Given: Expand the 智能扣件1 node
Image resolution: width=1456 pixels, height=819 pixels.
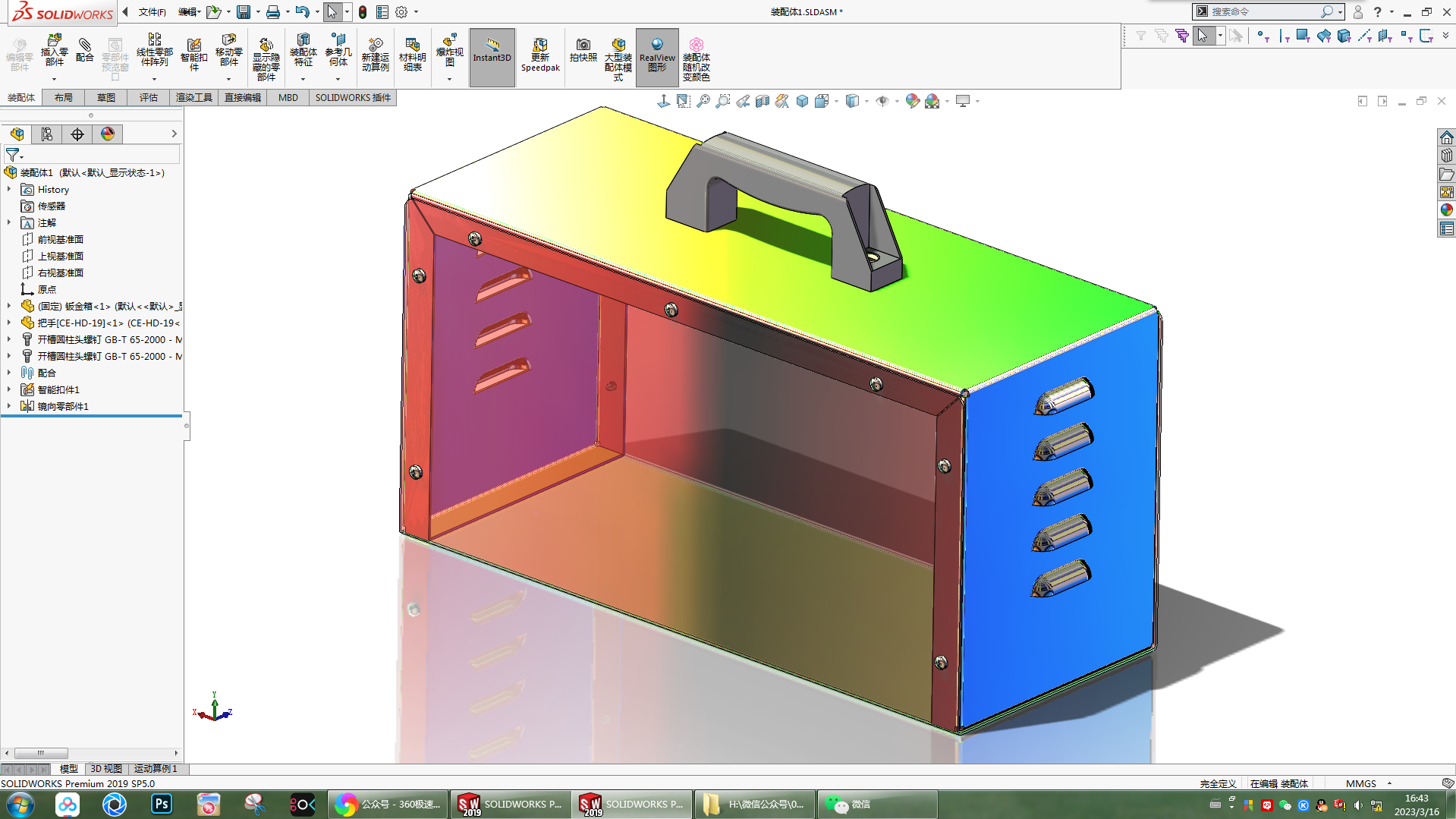Looking at the screenshot, I should point(9,389).
